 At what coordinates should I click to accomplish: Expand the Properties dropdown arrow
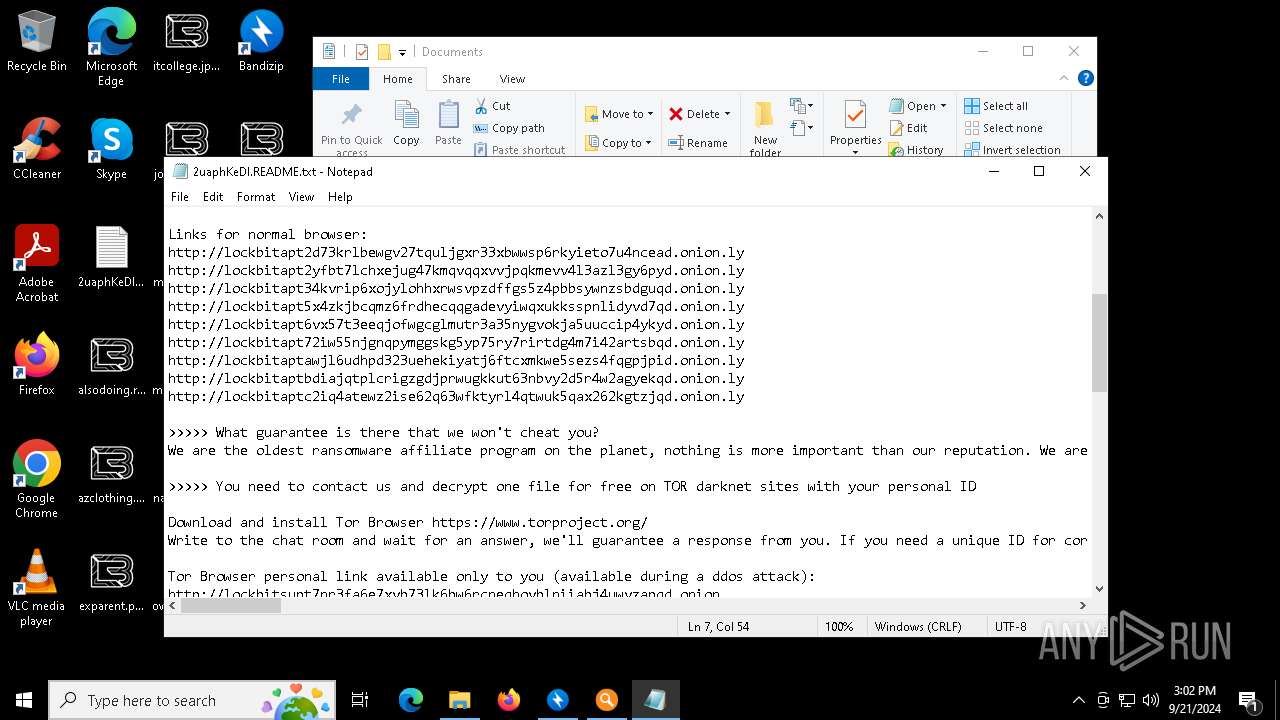tap(855, 153)
